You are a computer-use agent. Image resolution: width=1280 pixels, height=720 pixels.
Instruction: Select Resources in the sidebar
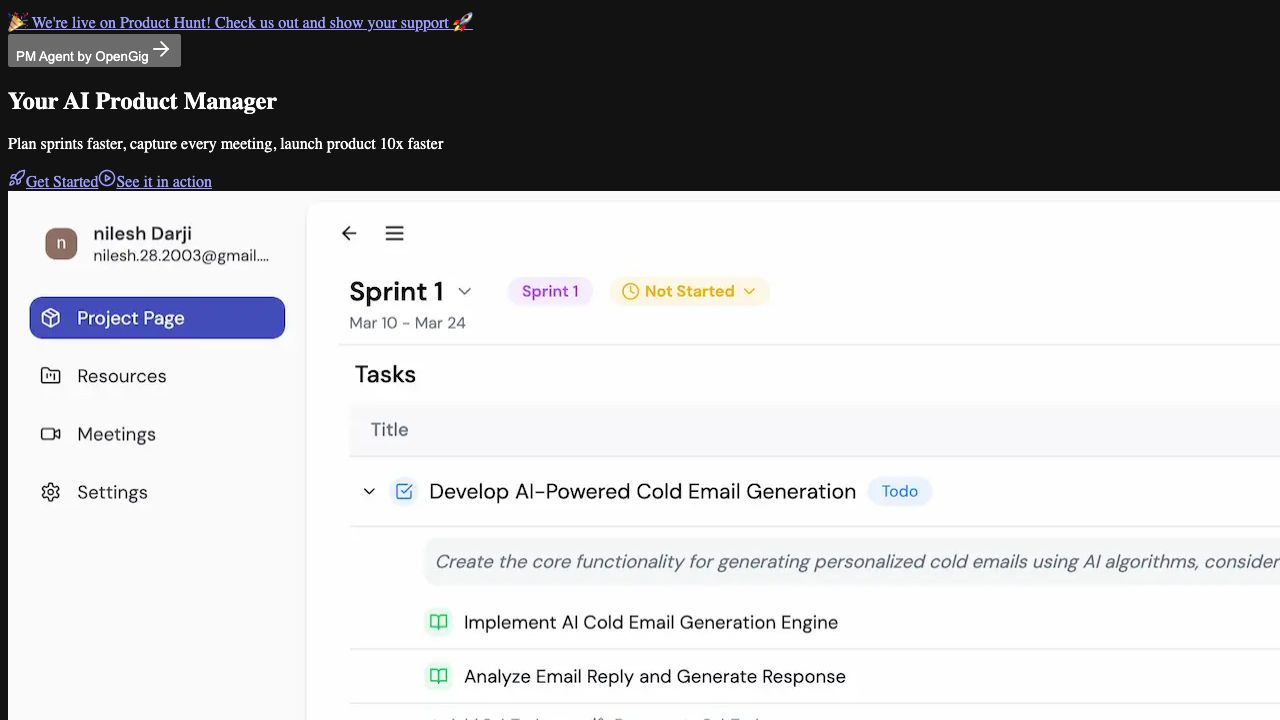tap(121, 376)
